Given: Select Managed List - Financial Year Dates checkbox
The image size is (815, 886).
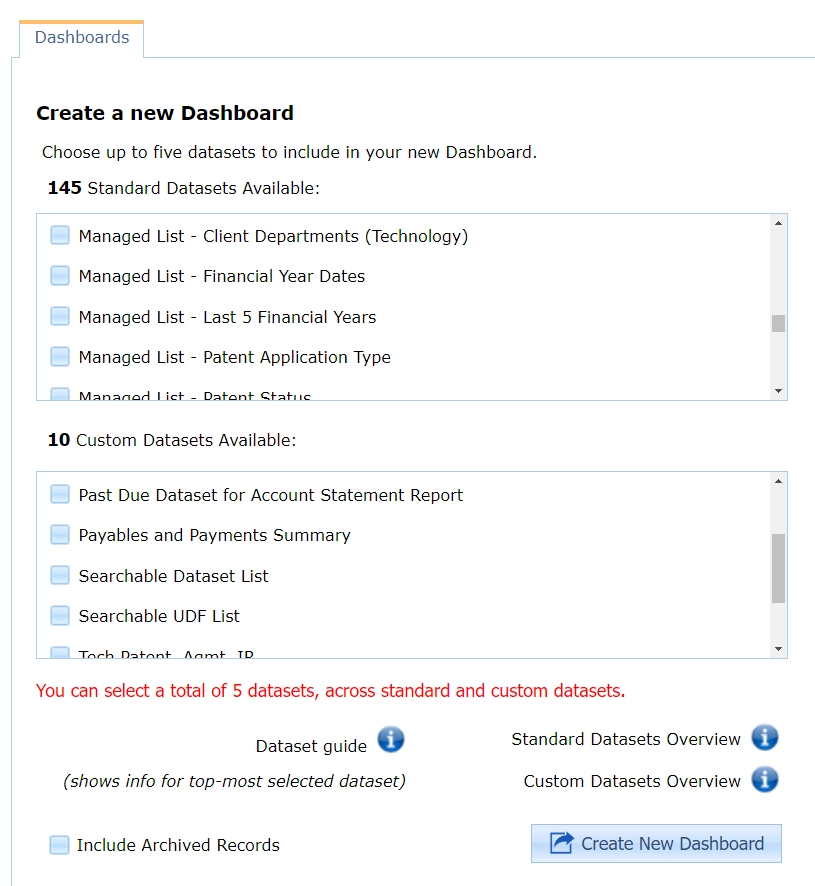Looking at the screenshot, I should coord(60,276).
